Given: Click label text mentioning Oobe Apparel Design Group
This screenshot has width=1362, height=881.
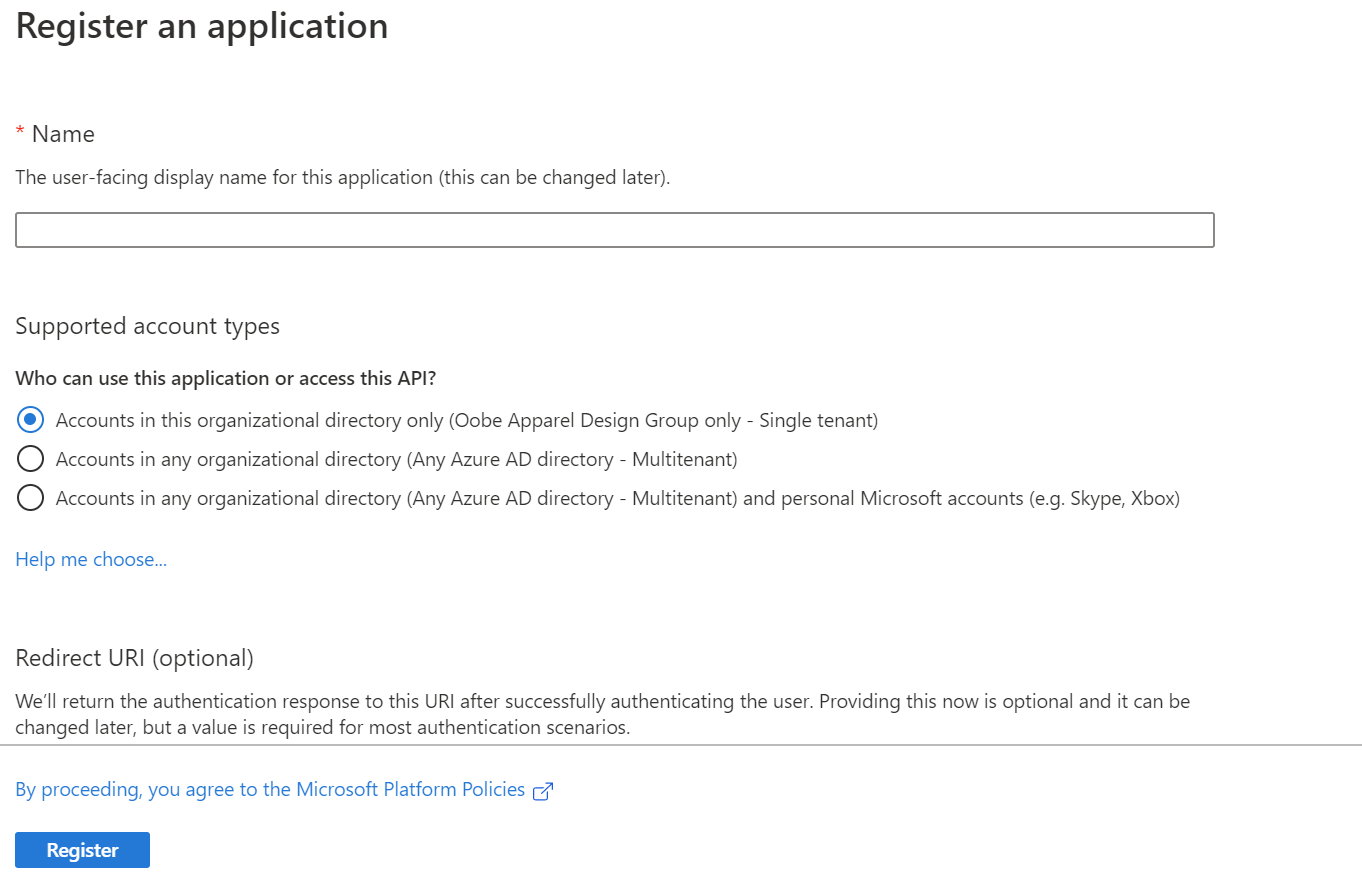Looking at the screenshot, I should tap(467, 420).
